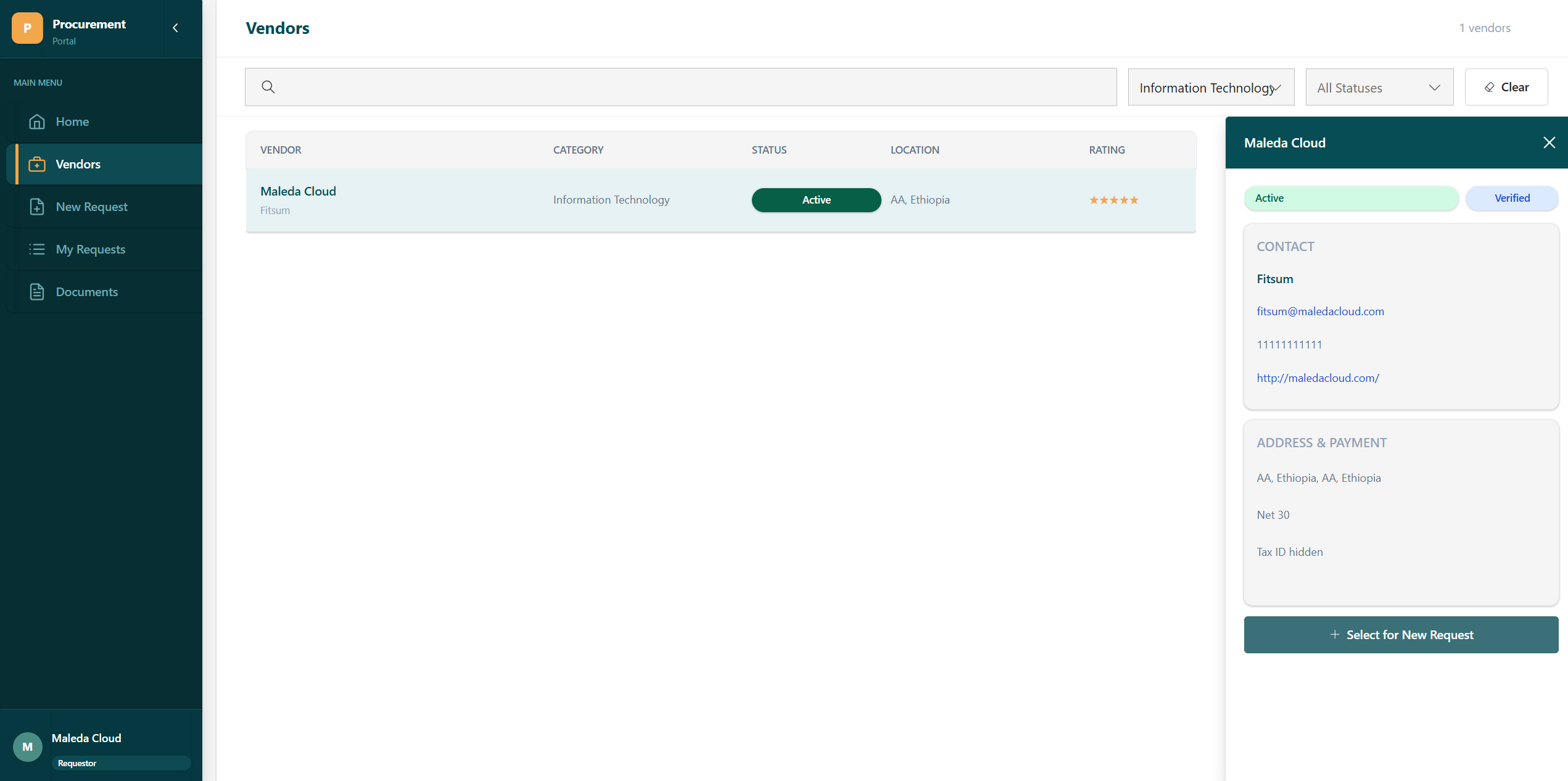Click the five-star rating for Maleda Cloud
Viewport: 1568px width, 781px height.
(x=1113, y=200)
